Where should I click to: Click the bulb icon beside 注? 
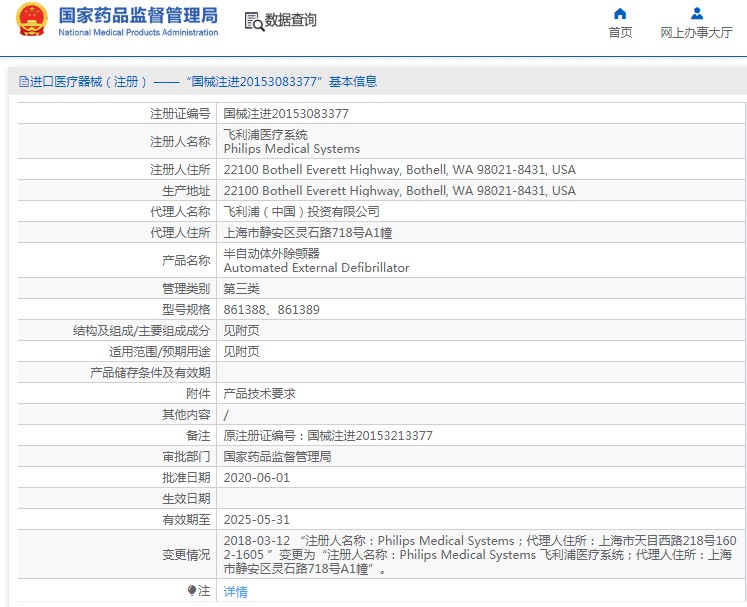tap(192, 591)
